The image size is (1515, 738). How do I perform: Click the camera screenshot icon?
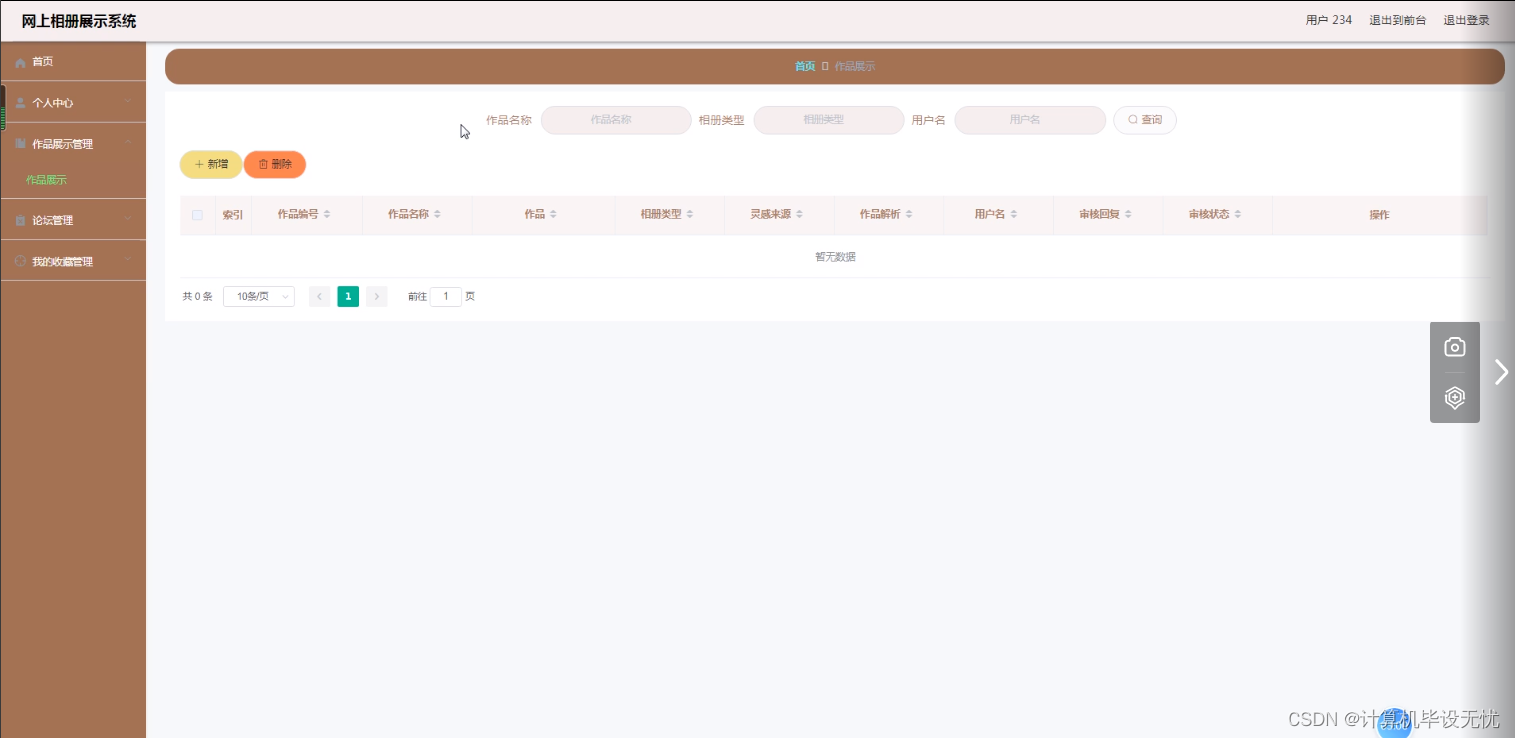click(1455, 347)
